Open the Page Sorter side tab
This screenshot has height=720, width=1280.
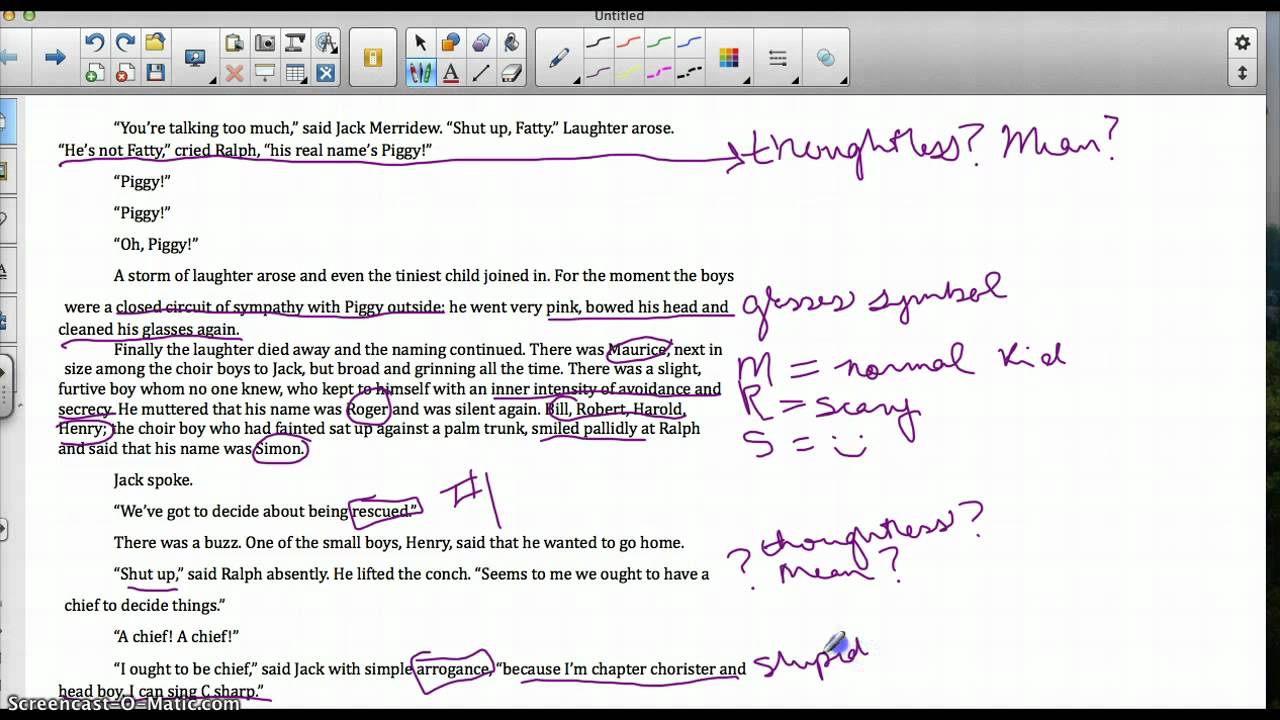[4, 123]
